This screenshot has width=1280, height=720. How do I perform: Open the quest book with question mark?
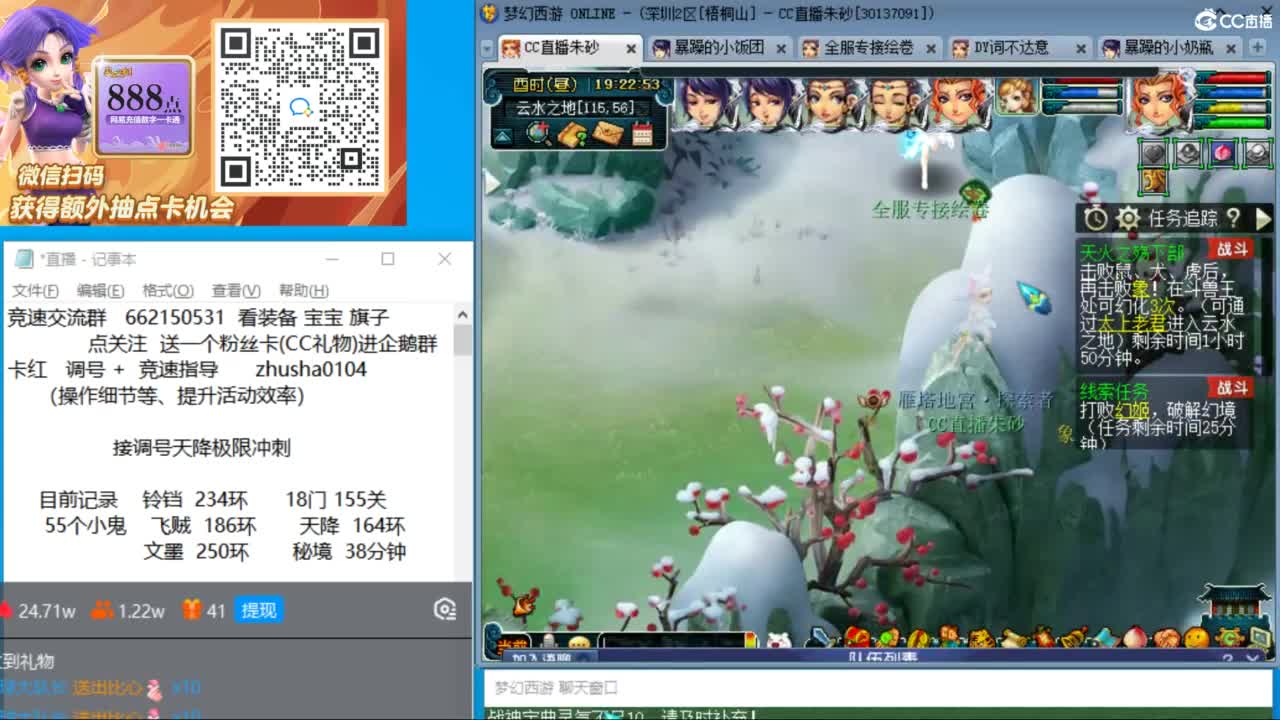[573, 133]
